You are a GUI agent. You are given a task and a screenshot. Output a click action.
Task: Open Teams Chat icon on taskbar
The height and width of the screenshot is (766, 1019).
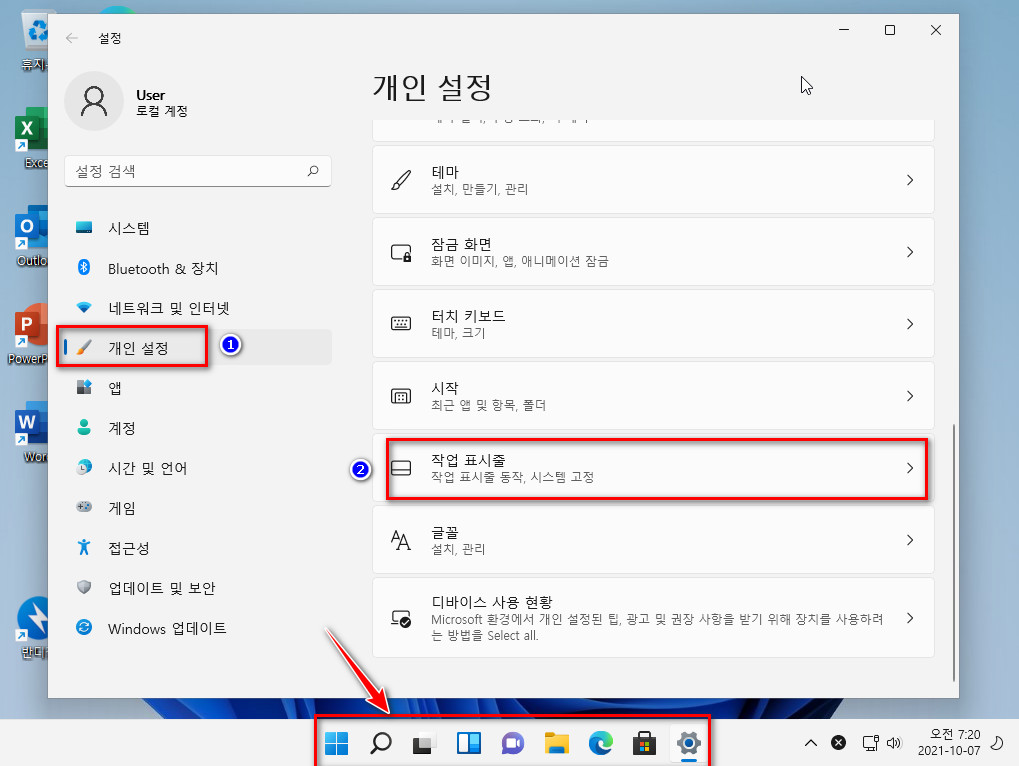[513, 743]
